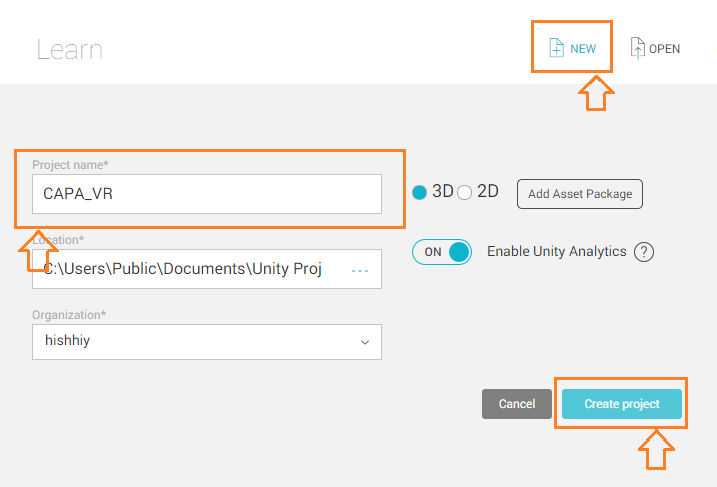Image resolution: width=717 pixels, height=487 pixels.
Task: Click the NEW project document icon
Action: pos(556,48)
